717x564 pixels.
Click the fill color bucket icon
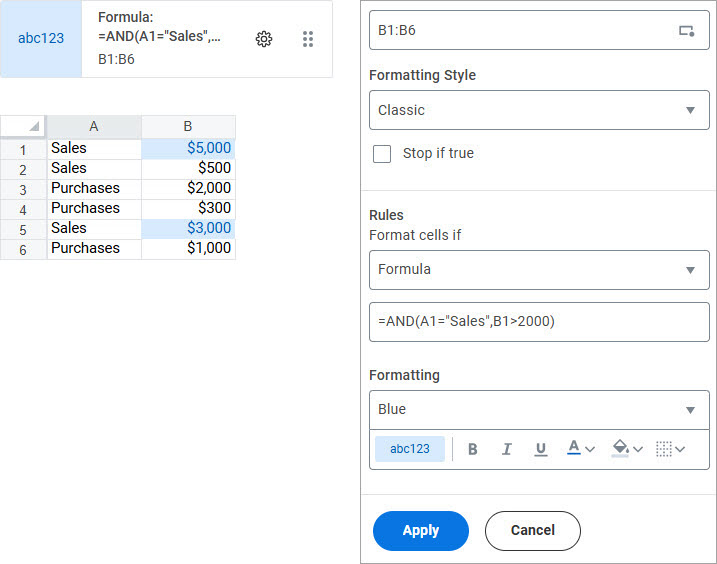click(620, 448)
